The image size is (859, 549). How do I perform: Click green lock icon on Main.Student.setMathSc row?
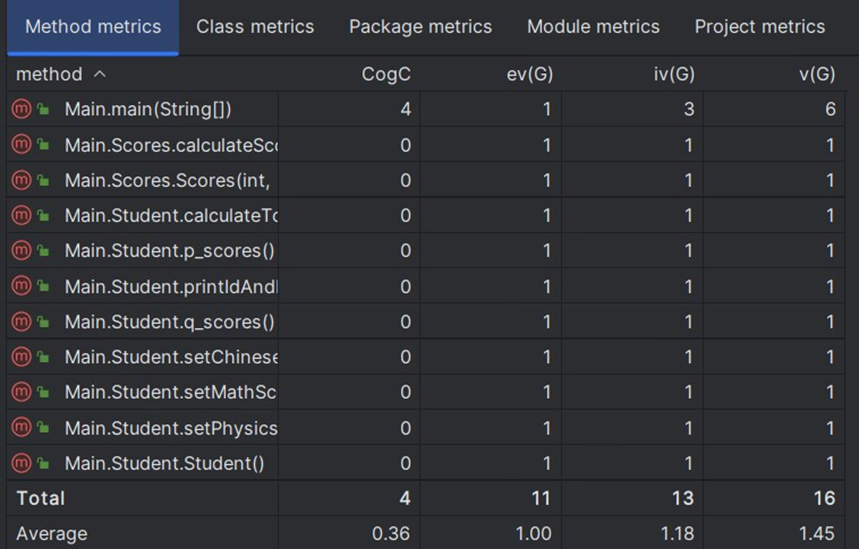click(x=43, y=393)
